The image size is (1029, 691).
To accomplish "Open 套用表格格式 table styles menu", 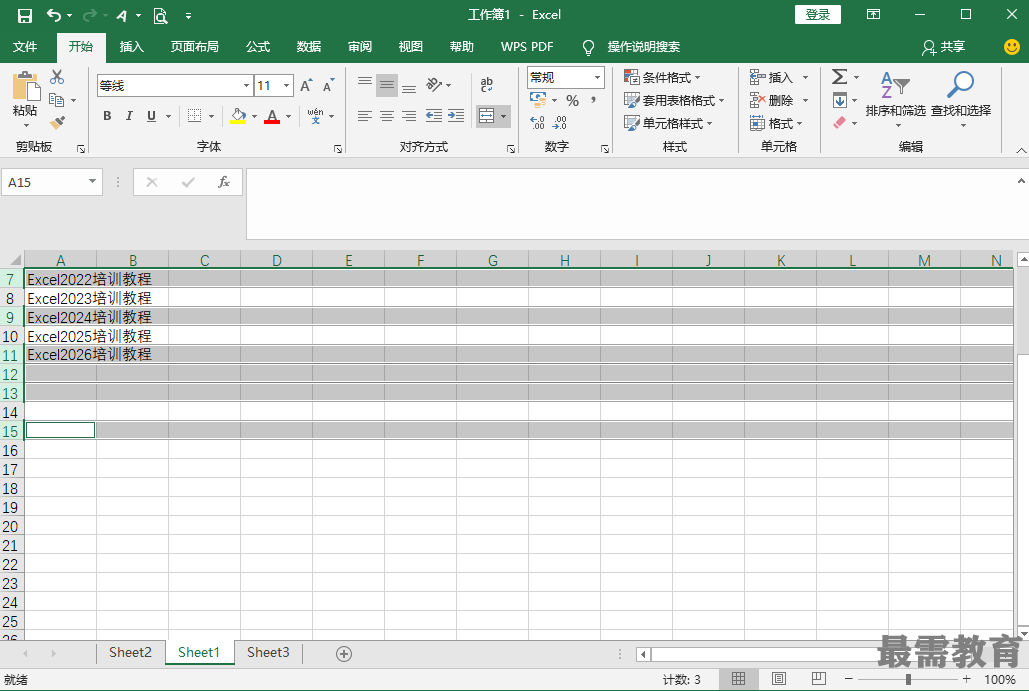I will (674, 100).
